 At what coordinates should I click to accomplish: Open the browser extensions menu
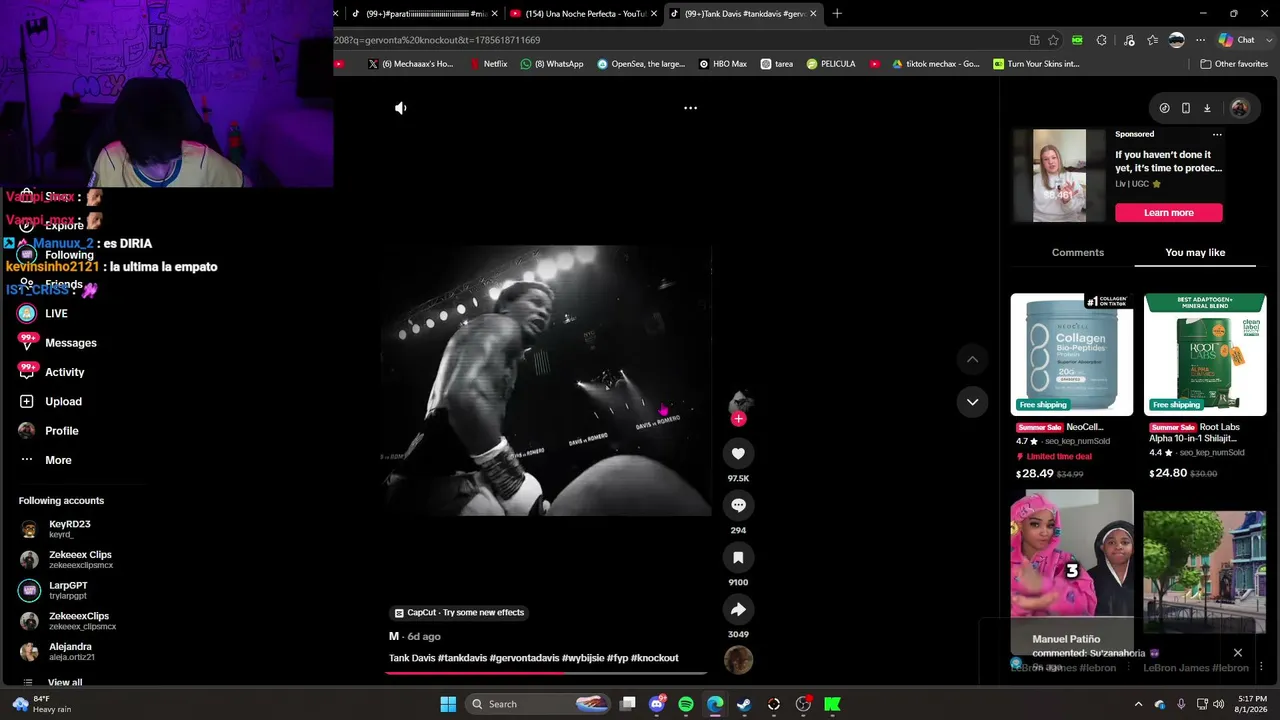tap(1101, 40)
